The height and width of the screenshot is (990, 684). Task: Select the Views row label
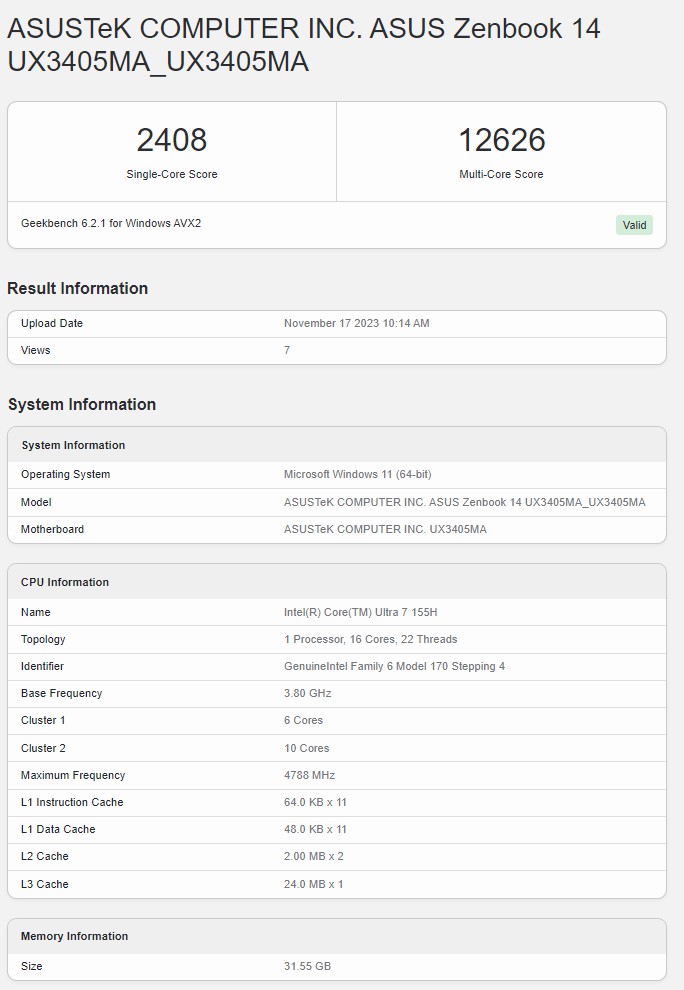35,350
